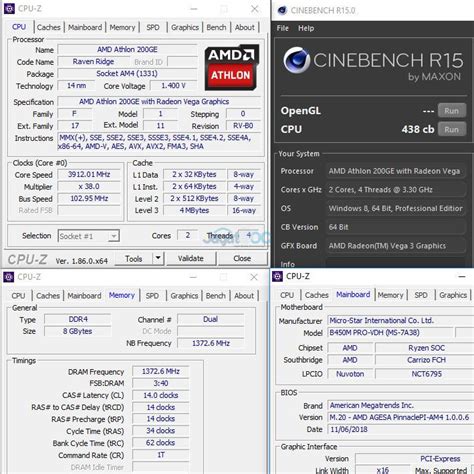
Task: Open About tab in top CPU-Z window
Action: pos(245,27)
